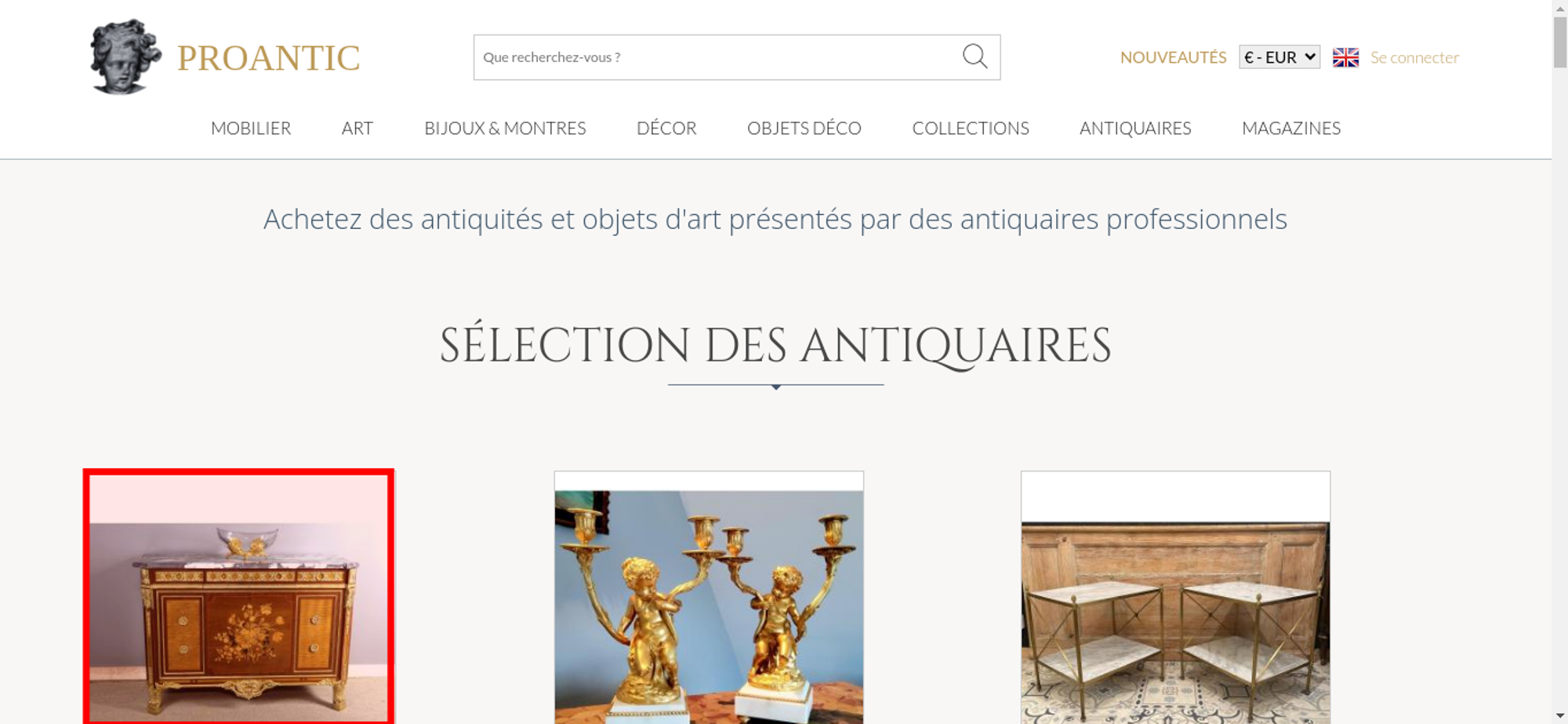Image resolution: width=1568 pixels, height=724 pixels.
Task: Open the ANTIQUAIRES menu
Action: pyautogui.click(x=1135, y=128)
